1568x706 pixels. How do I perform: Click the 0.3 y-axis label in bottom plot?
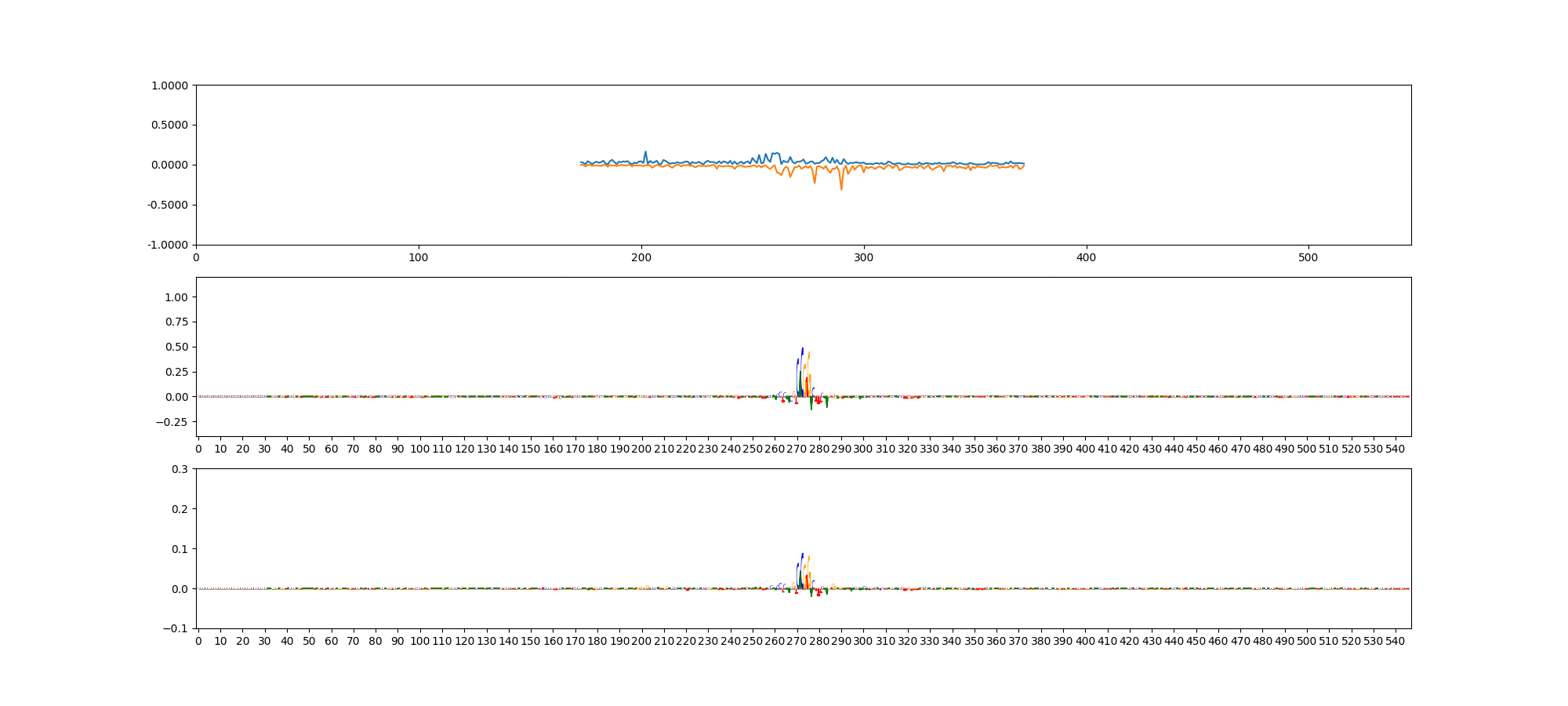click(x=180, y=469)
